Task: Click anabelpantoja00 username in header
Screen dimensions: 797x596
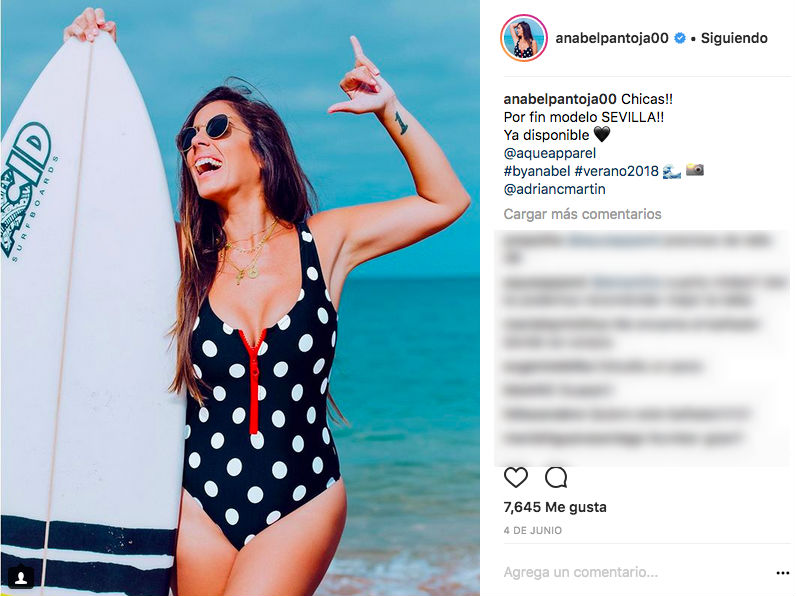Action: [612, 38]
